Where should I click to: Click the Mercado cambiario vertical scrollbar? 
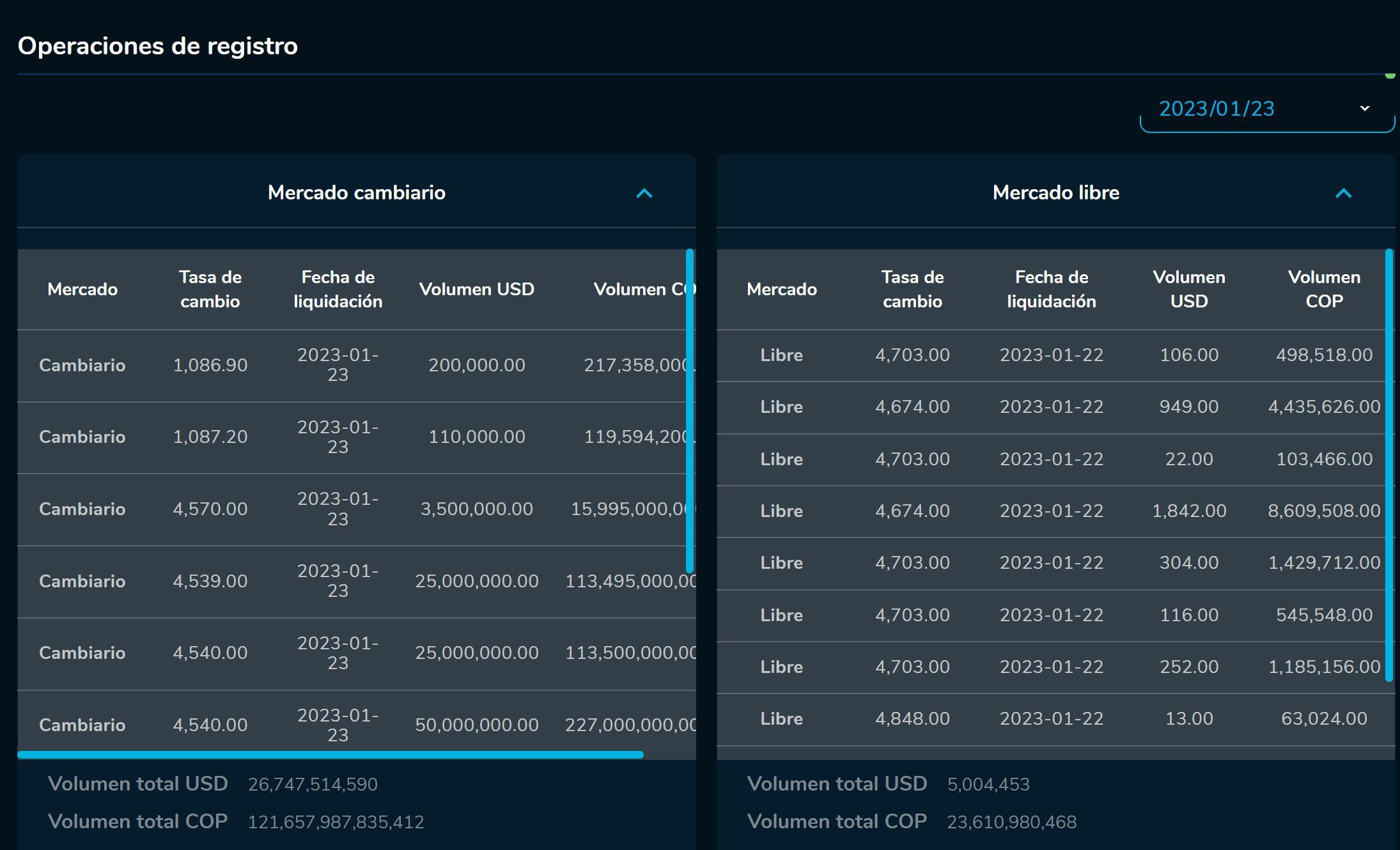(x=689, y=410)
